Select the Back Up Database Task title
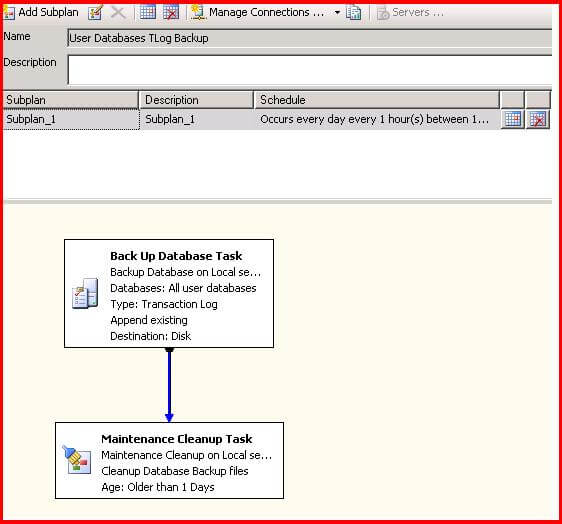 176,256
